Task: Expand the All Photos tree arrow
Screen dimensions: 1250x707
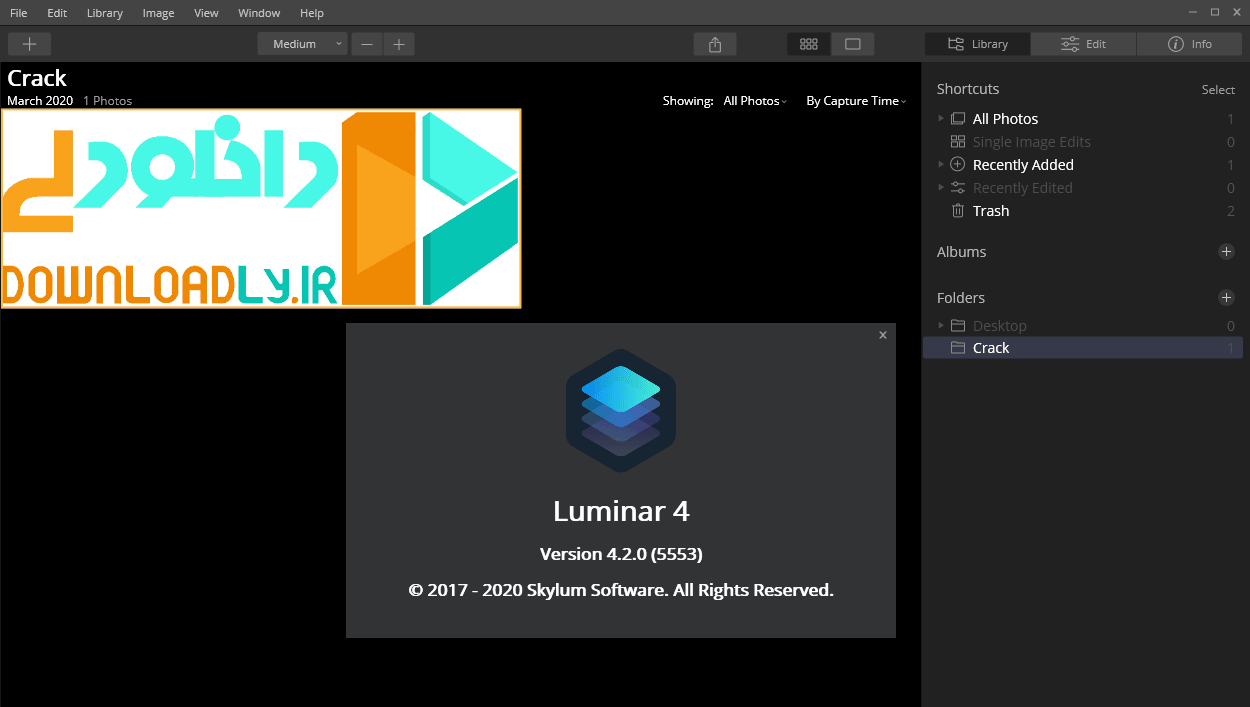Action: click(941, 119)
